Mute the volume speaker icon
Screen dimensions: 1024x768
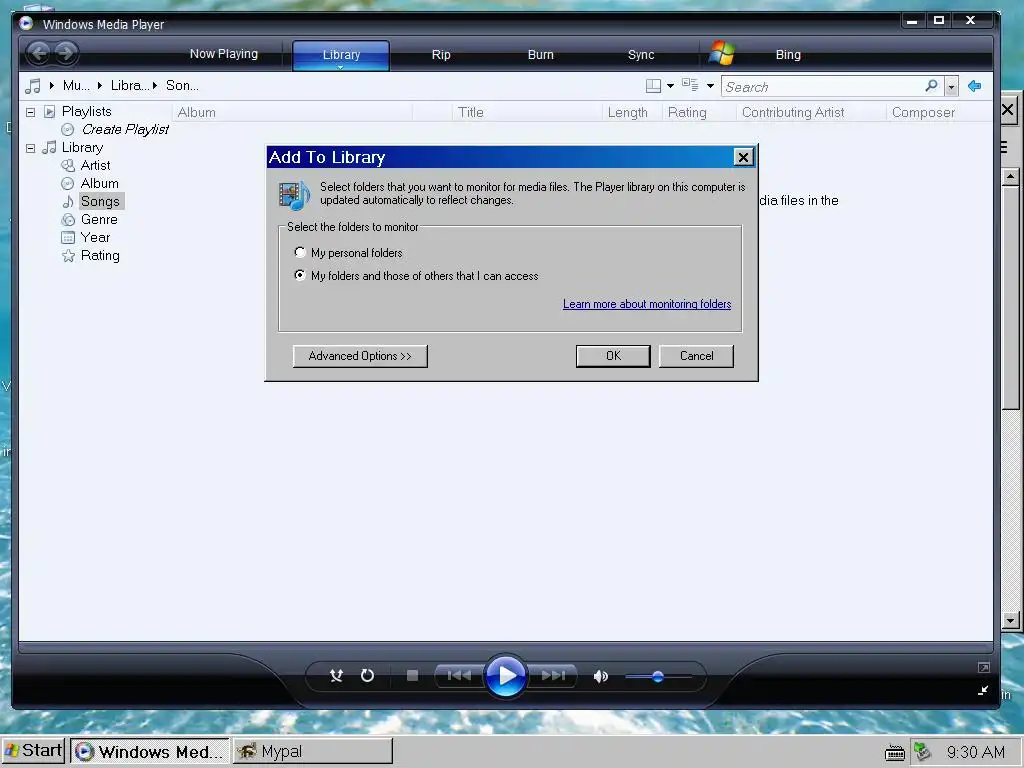601,676
